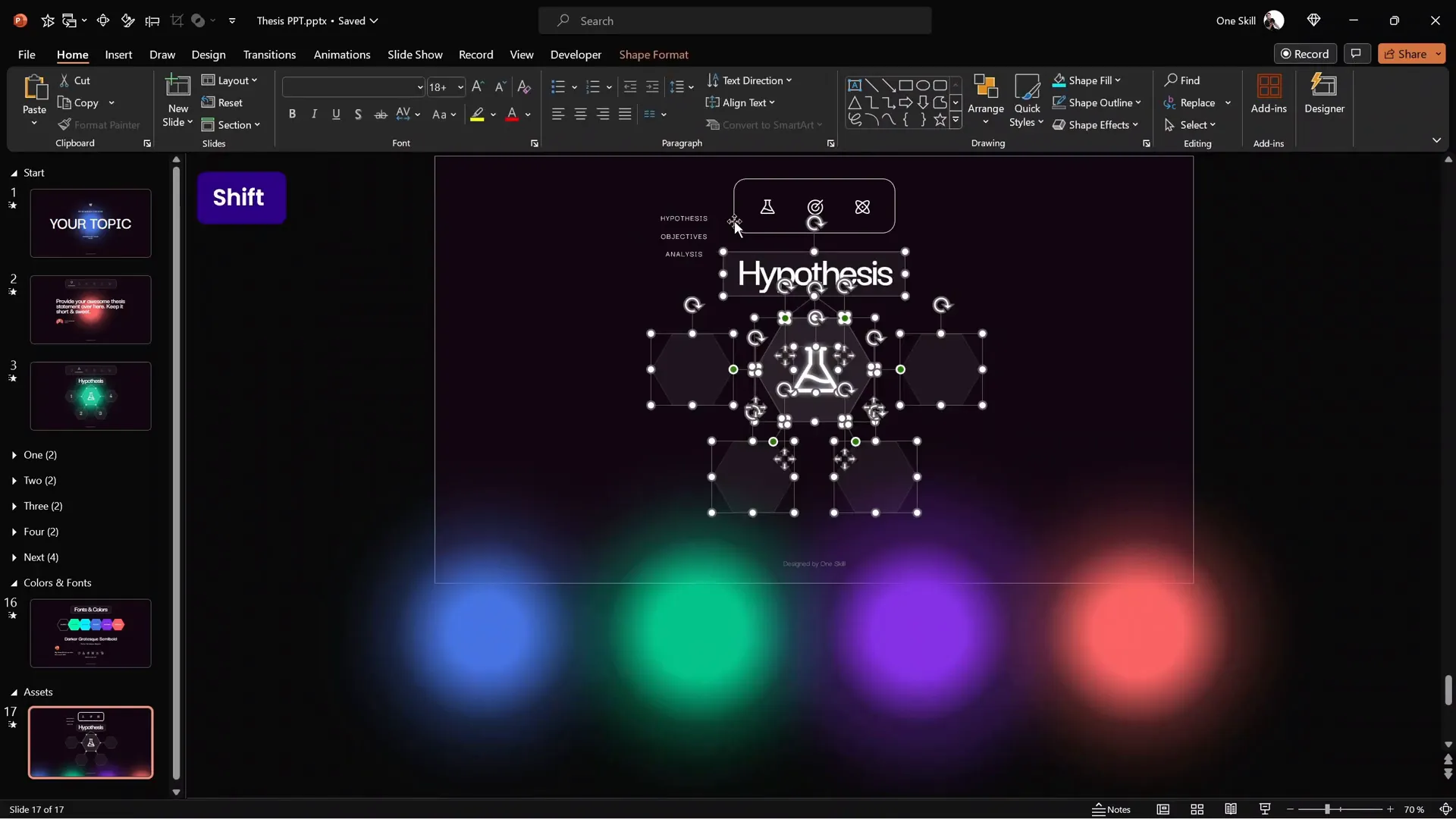Image resolution: width=1456 pixels, height=819 pixels.
Task: Click the Arrange objects icon
Action: tap(986, 87)
